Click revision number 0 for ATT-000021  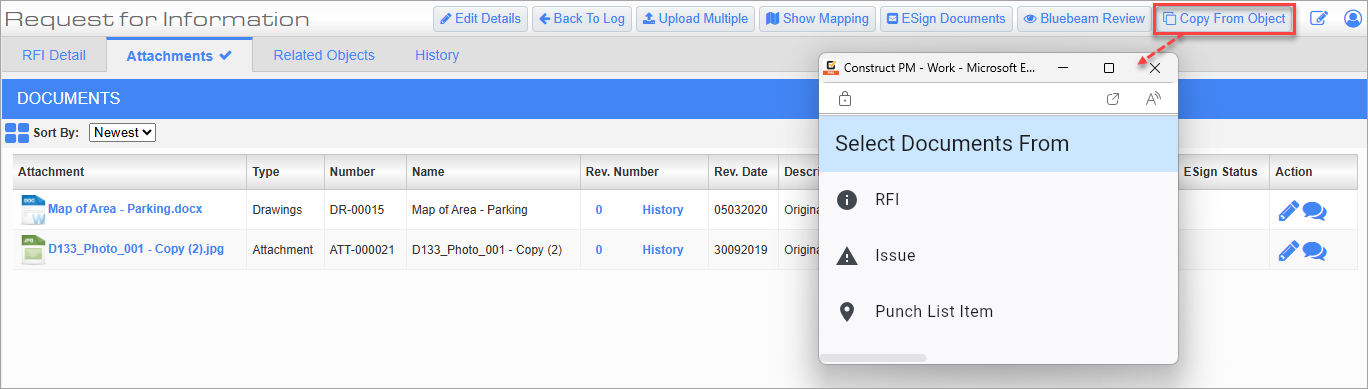[599, 250]
